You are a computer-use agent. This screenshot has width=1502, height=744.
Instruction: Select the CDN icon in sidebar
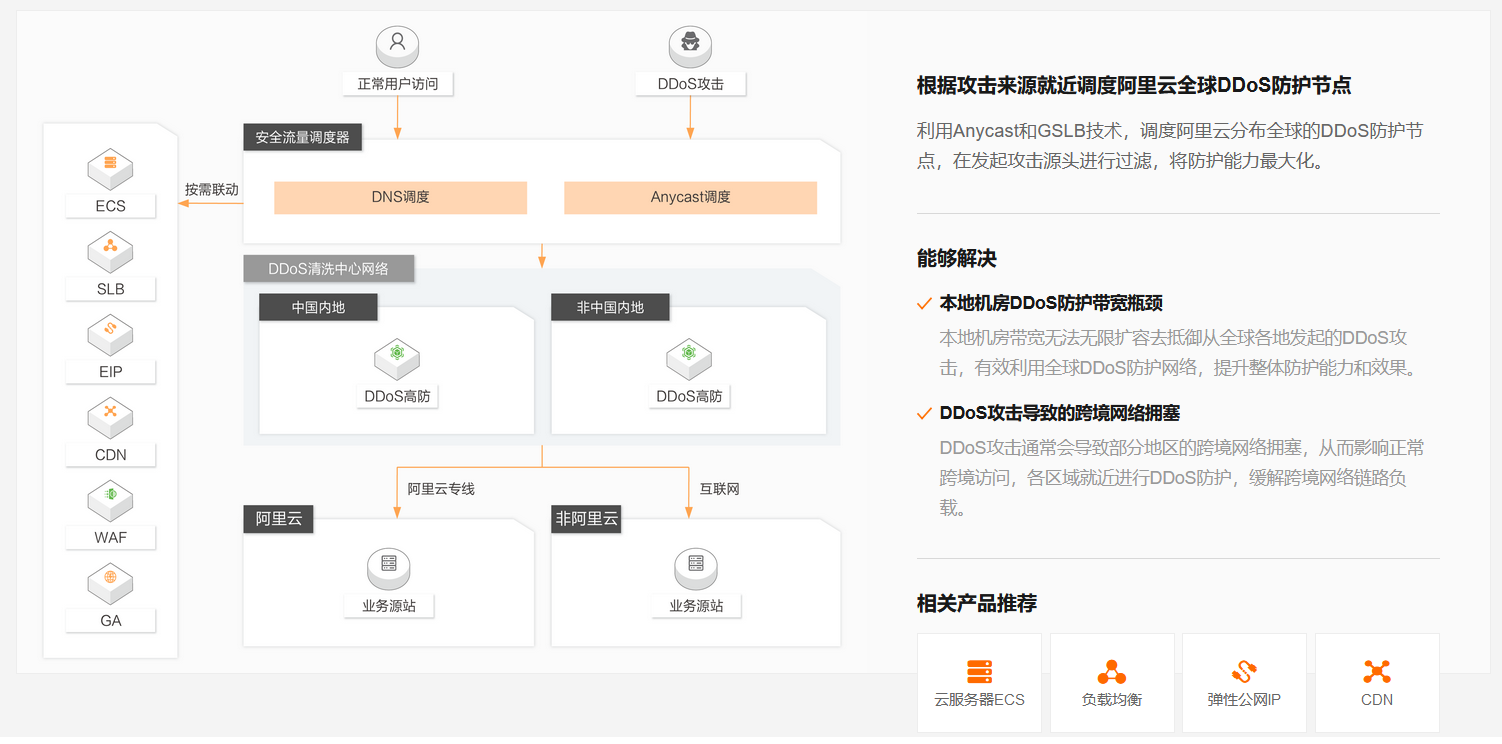point(110,417)
